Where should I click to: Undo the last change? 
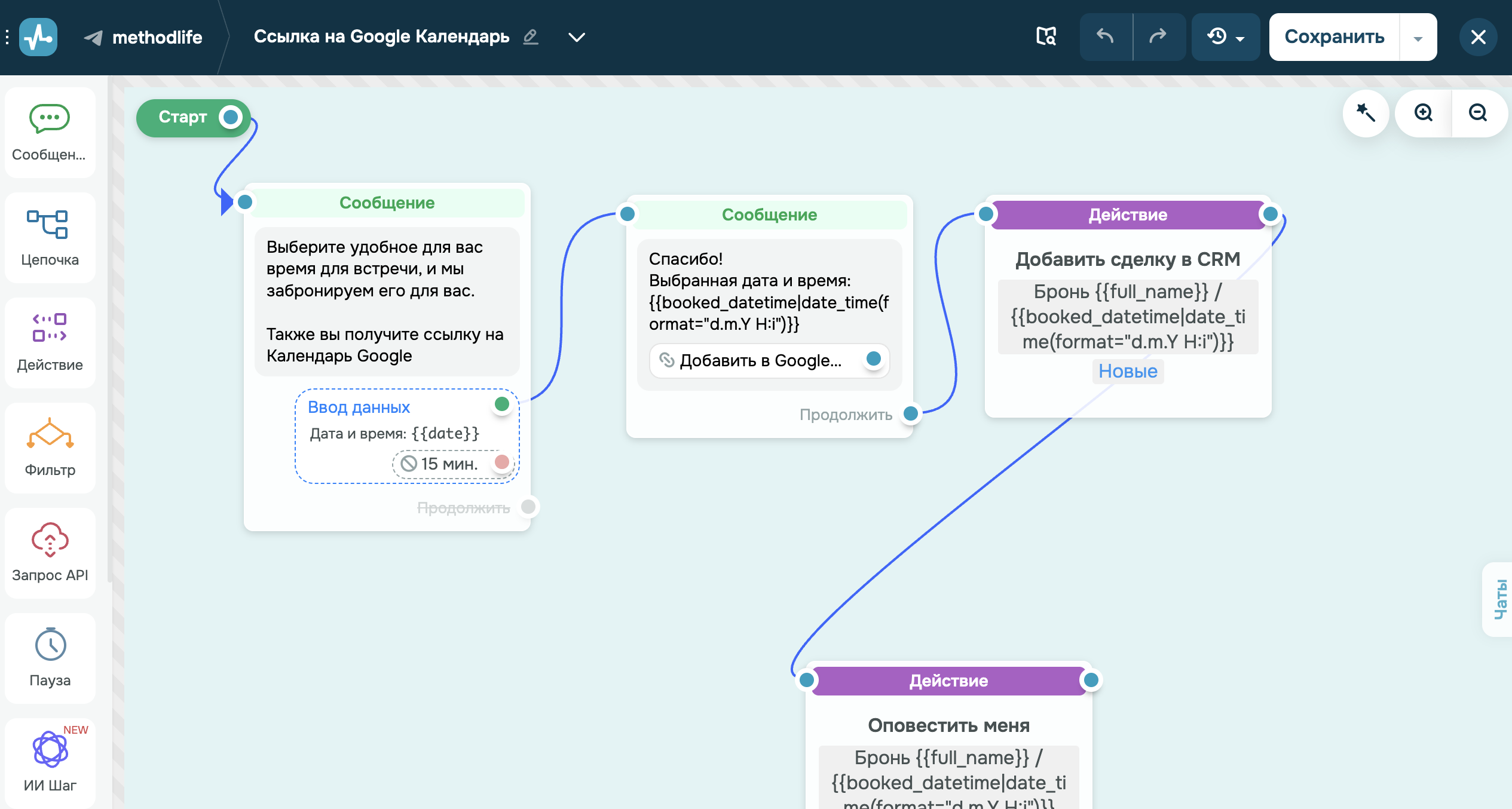coord(1106,36)
